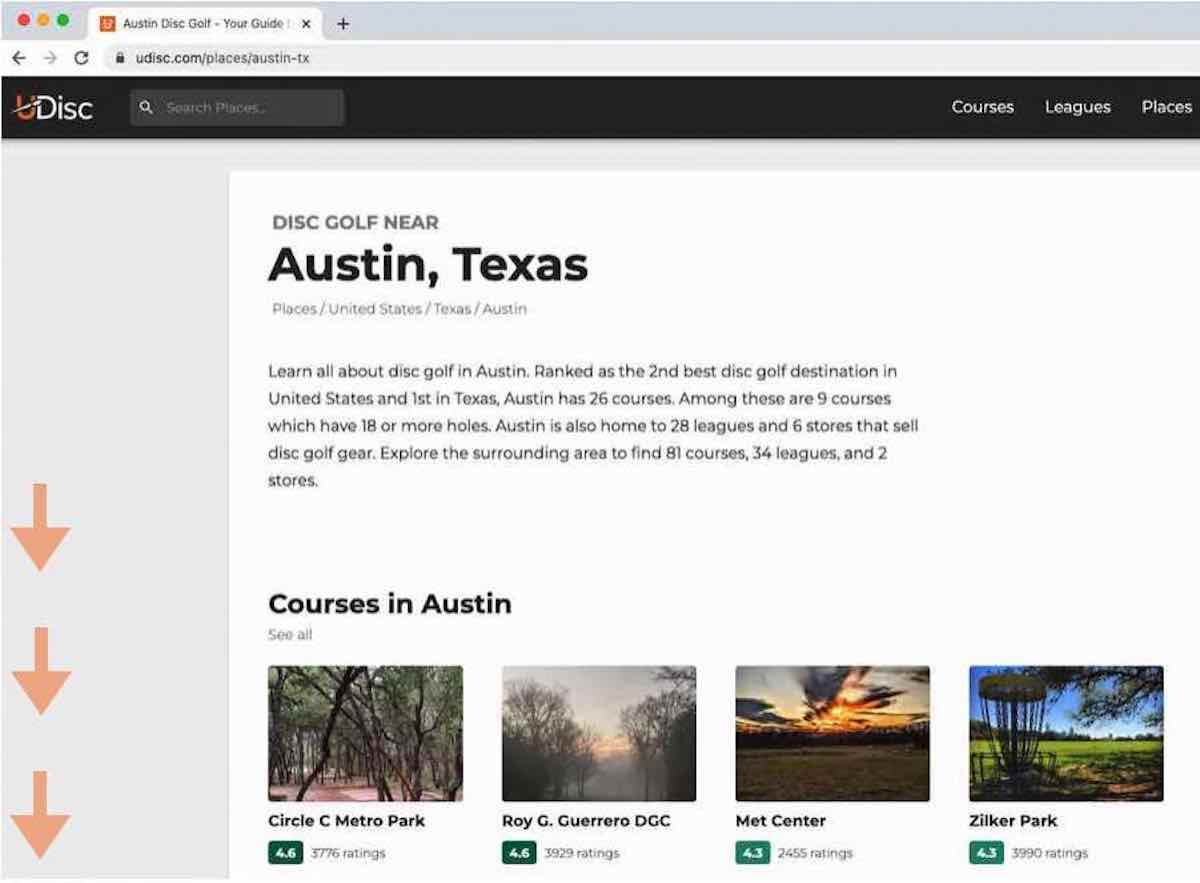Follow the Texas breadcrumb link
Screen dimensions: 1200x883
[x=452, y=309]
